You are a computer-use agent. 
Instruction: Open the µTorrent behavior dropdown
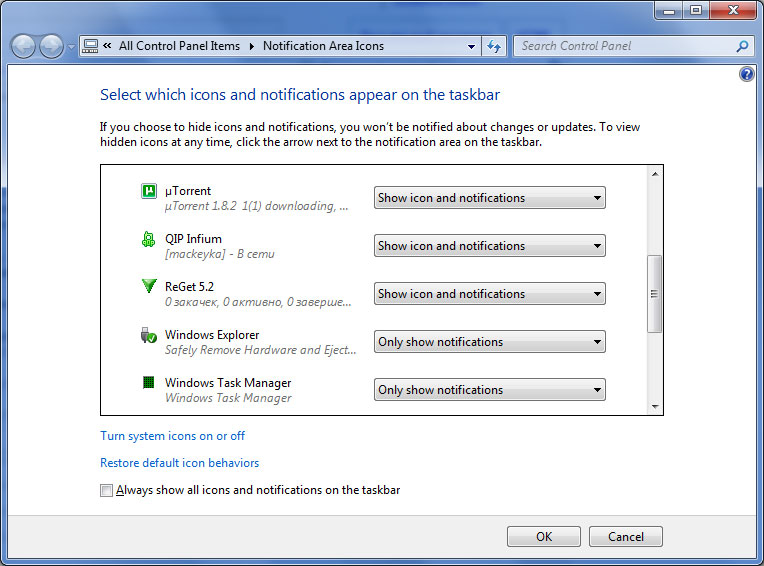(x=490, y=198)
